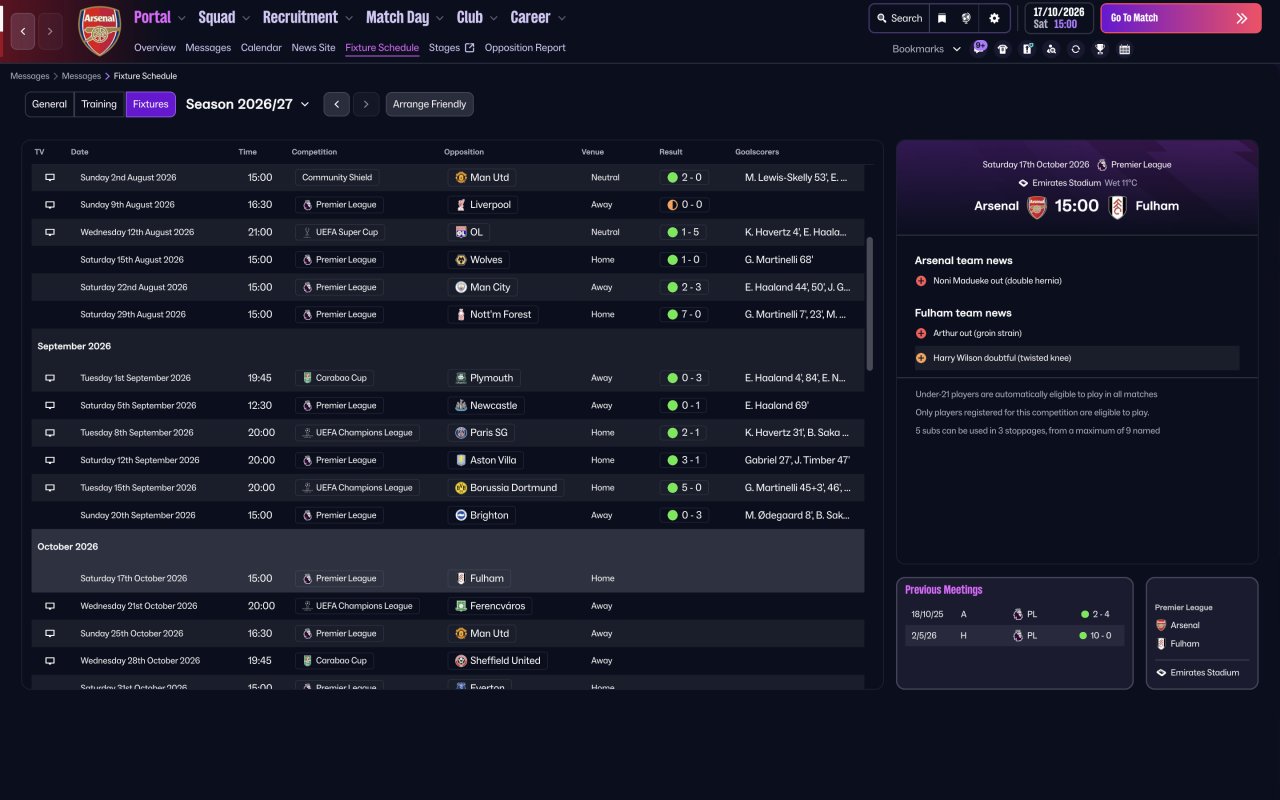Open the world globe icon in header
The image size is (1280, 800).
click(967, 18)
